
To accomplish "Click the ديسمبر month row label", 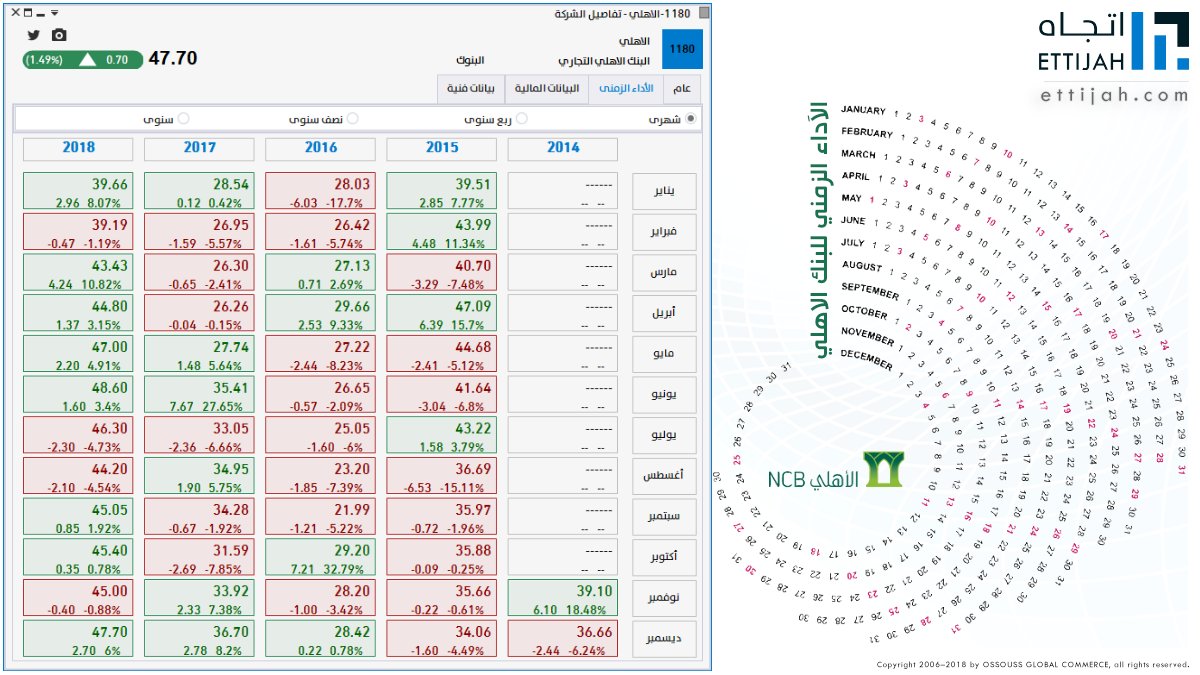I will (666, 639).
